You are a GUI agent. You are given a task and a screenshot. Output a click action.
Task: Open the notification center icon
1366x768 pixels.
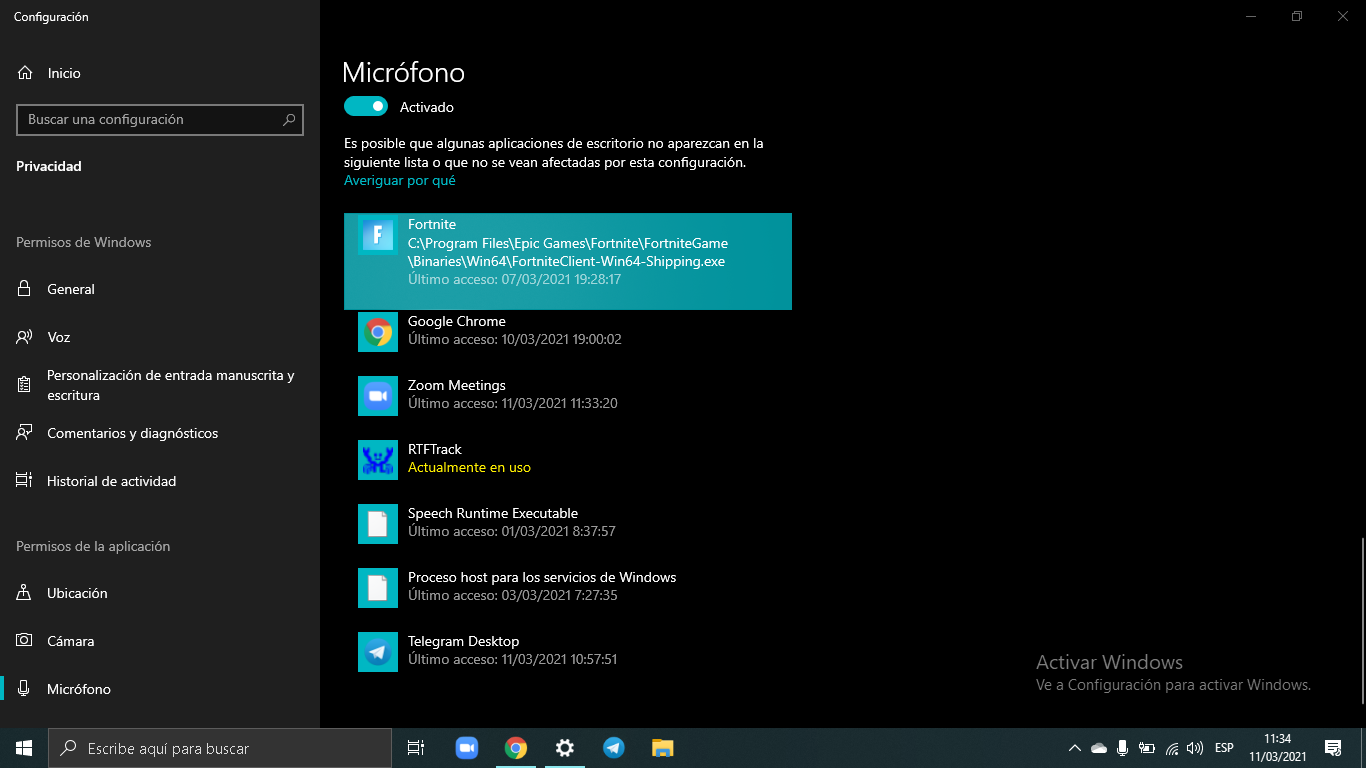(1333, 748)
